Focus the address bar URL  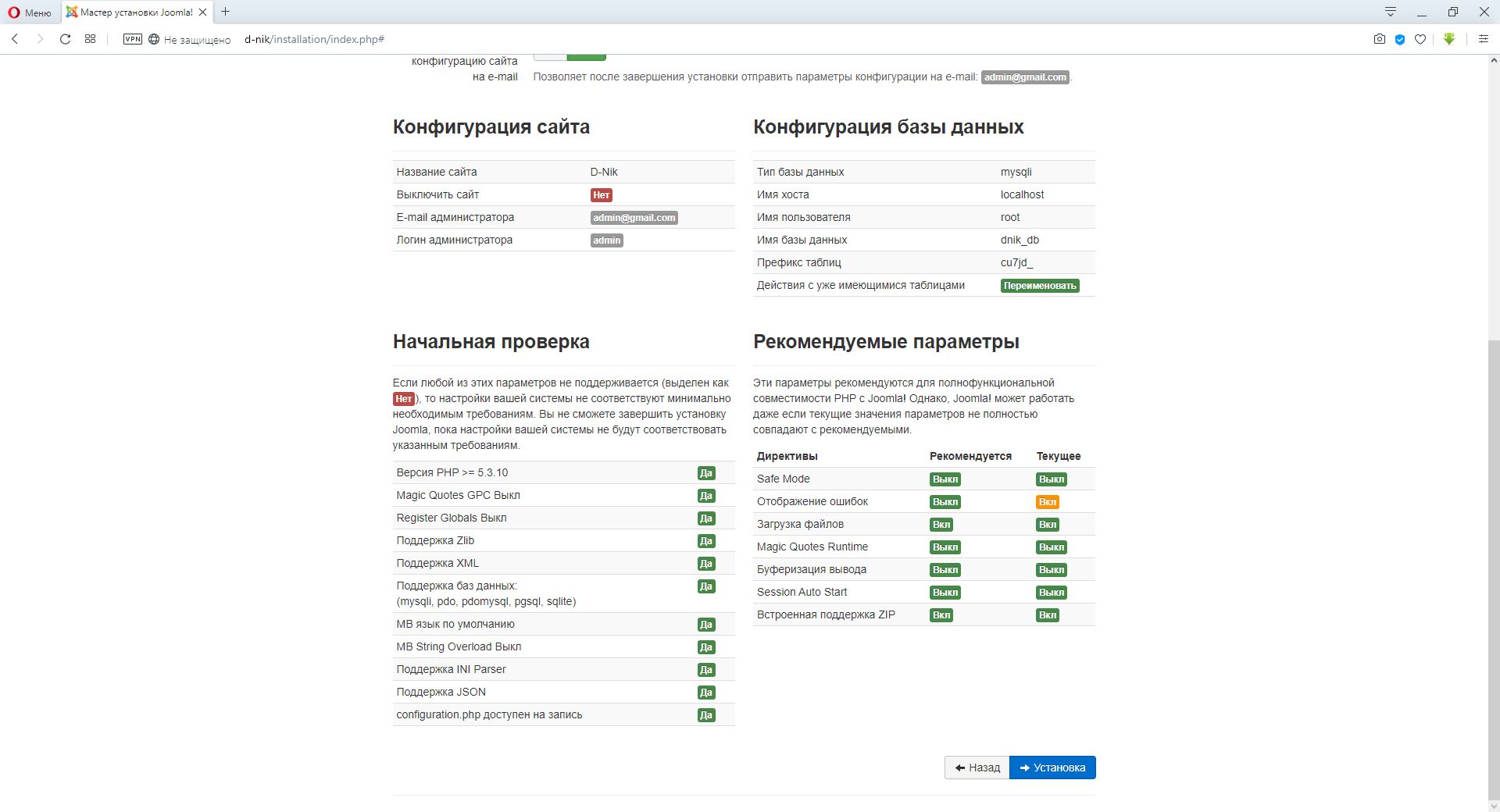point(314,39)
